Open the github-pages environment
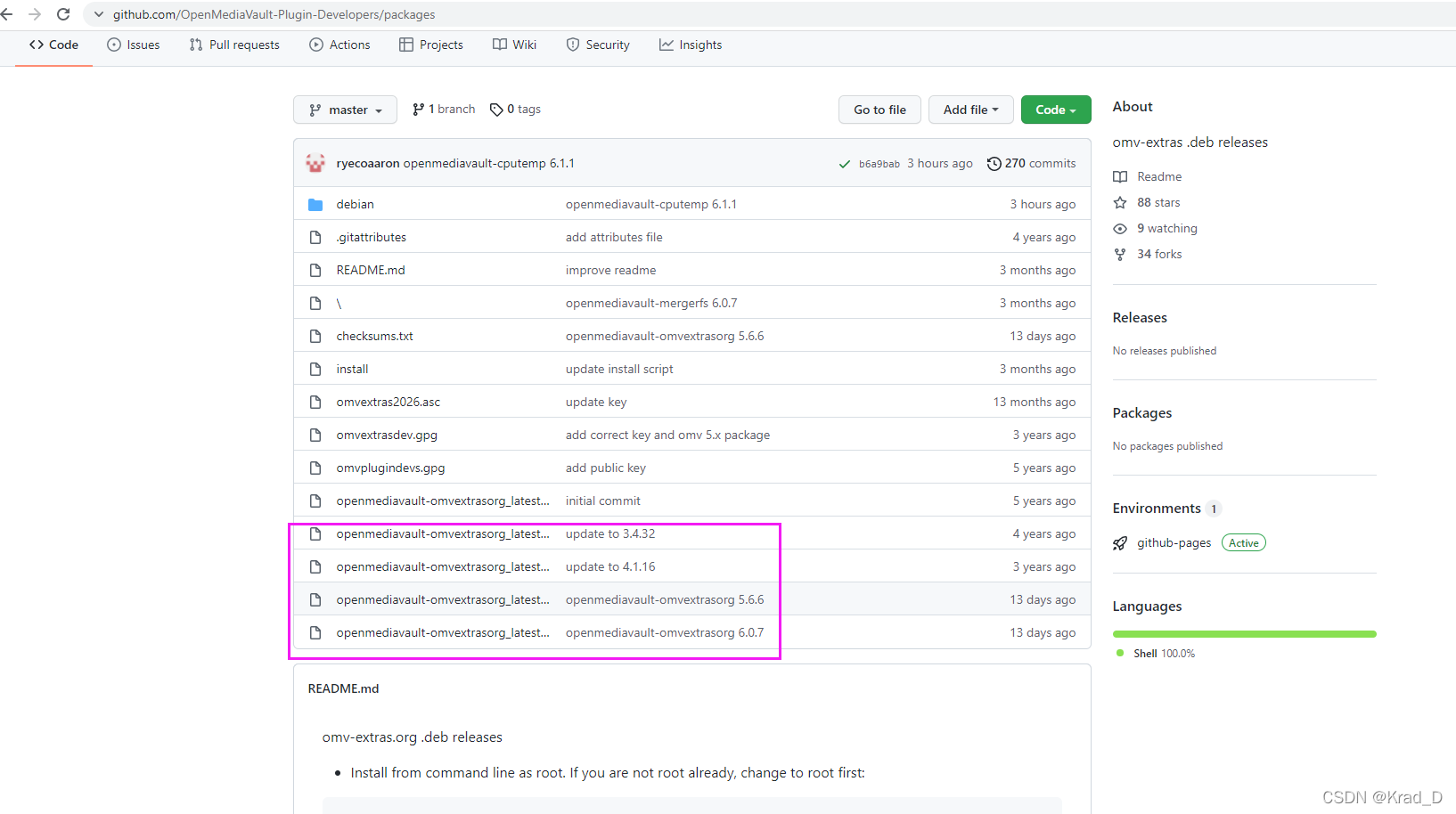This screenshot has height=814, width=1456. 1174,542
